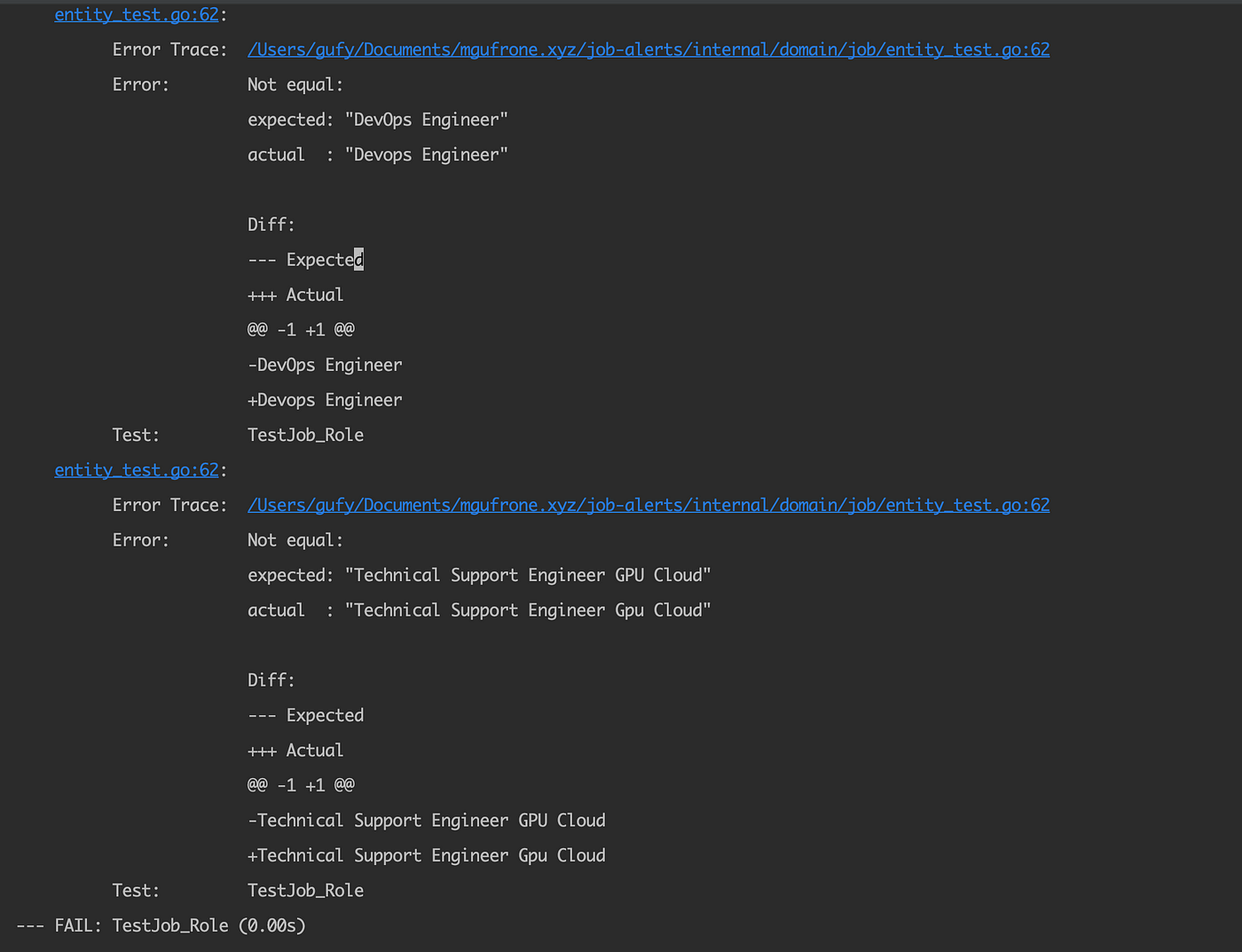Select the added "+Technical Support Engineer Gpu Cloud" line
Image resolution: width=1242 pixels, height=952 pixels.
427,855
